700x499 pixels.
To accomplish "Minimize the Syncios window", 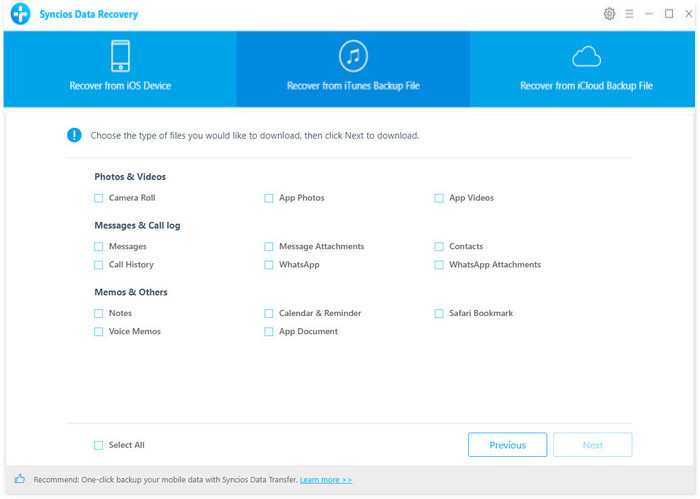I will click(x=649, y=14).
